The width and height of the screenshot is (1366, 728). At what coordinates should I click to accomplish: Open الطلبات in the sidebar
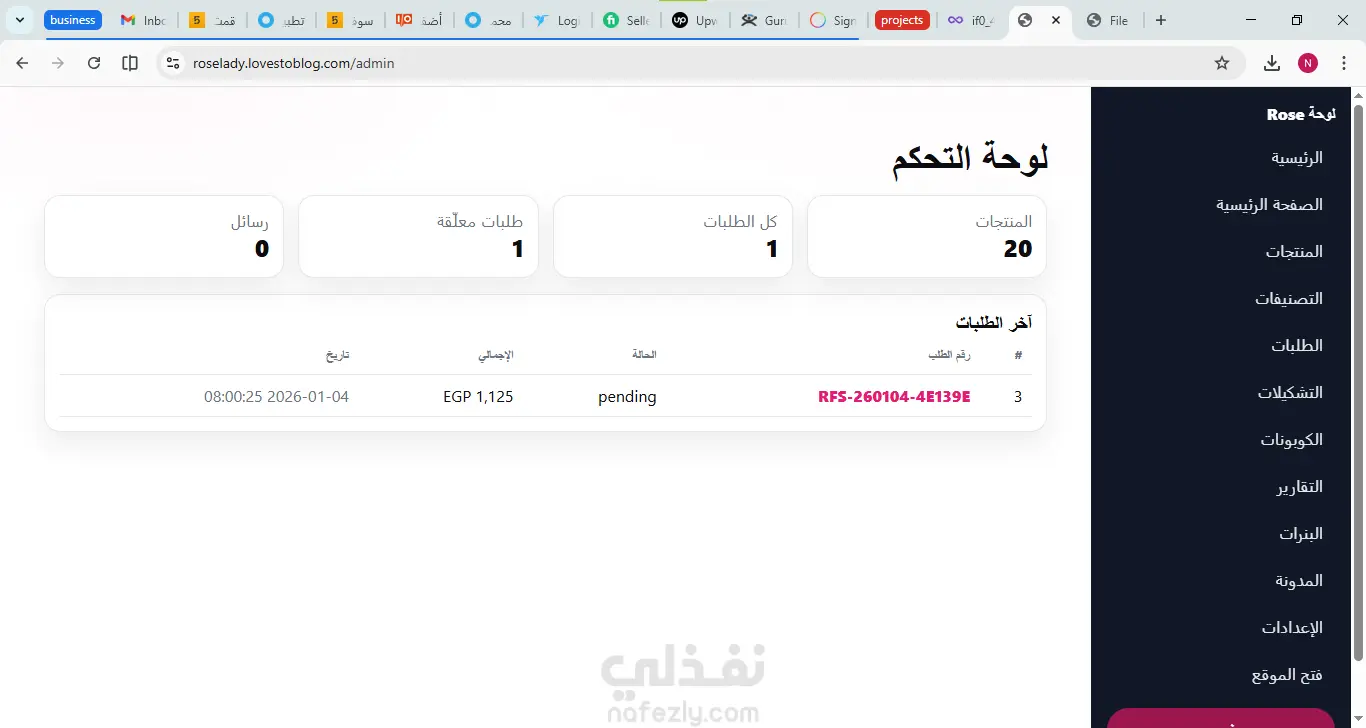(1297, 346)
